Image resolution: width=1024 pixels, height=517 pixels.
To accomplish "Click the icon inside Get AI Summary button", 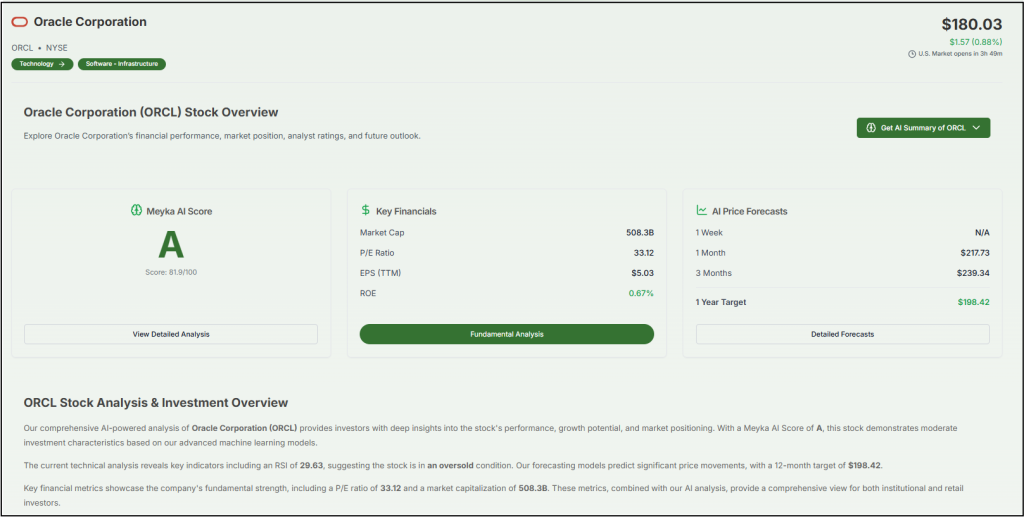I will tap(871, 128).
